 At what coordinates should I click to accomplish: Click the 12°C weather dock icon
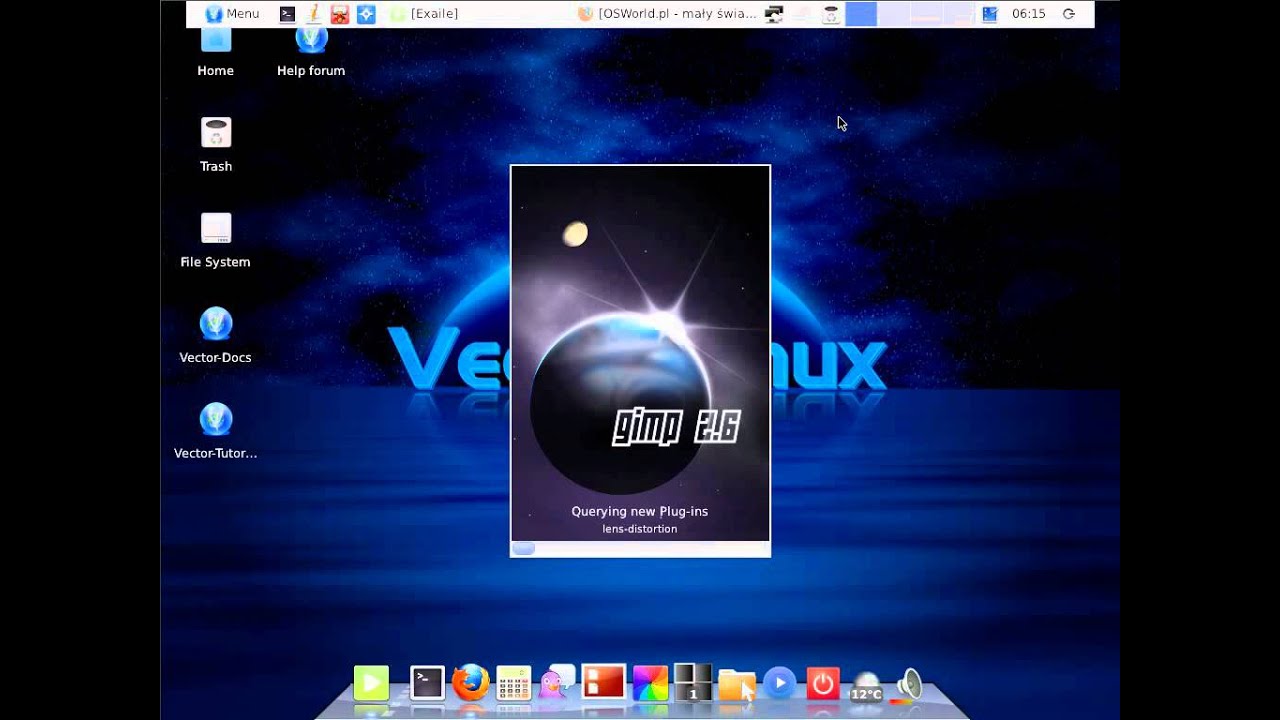point(866,686)
